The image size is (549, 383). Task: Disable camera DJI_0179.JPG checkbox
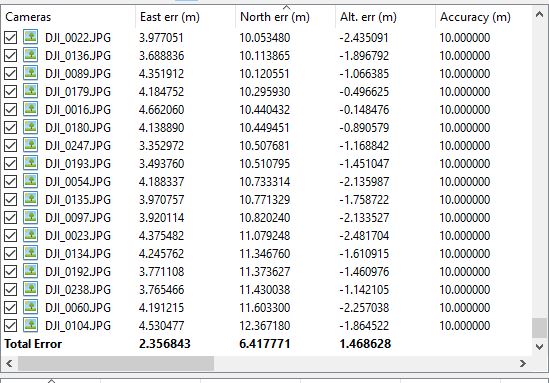click(11, 91)
